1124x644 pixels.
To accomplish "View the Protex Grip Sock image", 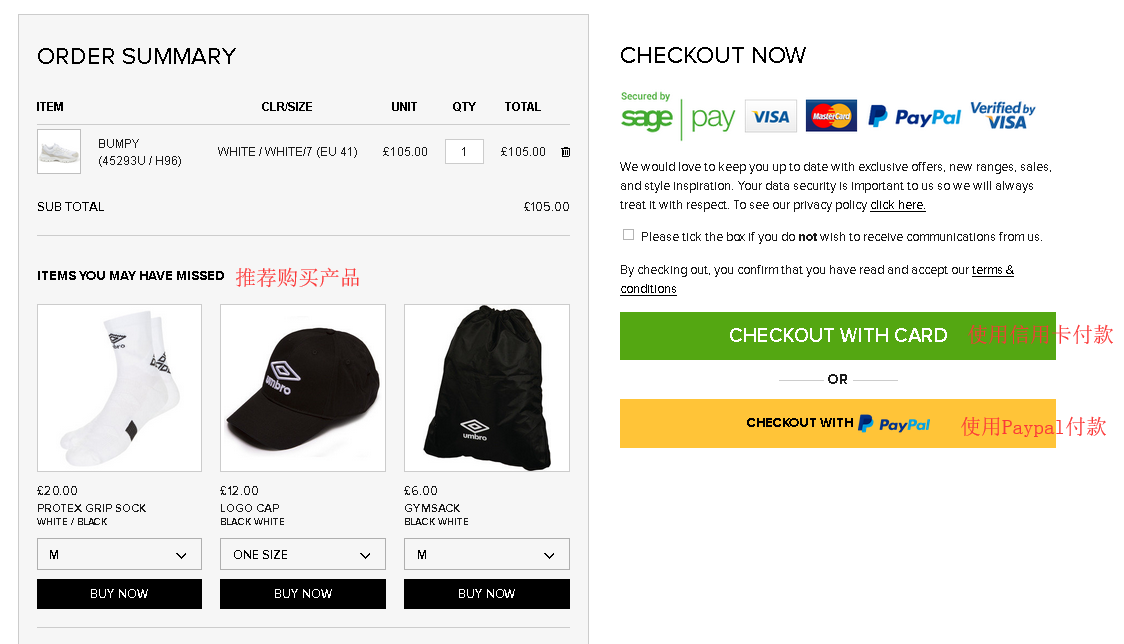I will click(119, 388).
